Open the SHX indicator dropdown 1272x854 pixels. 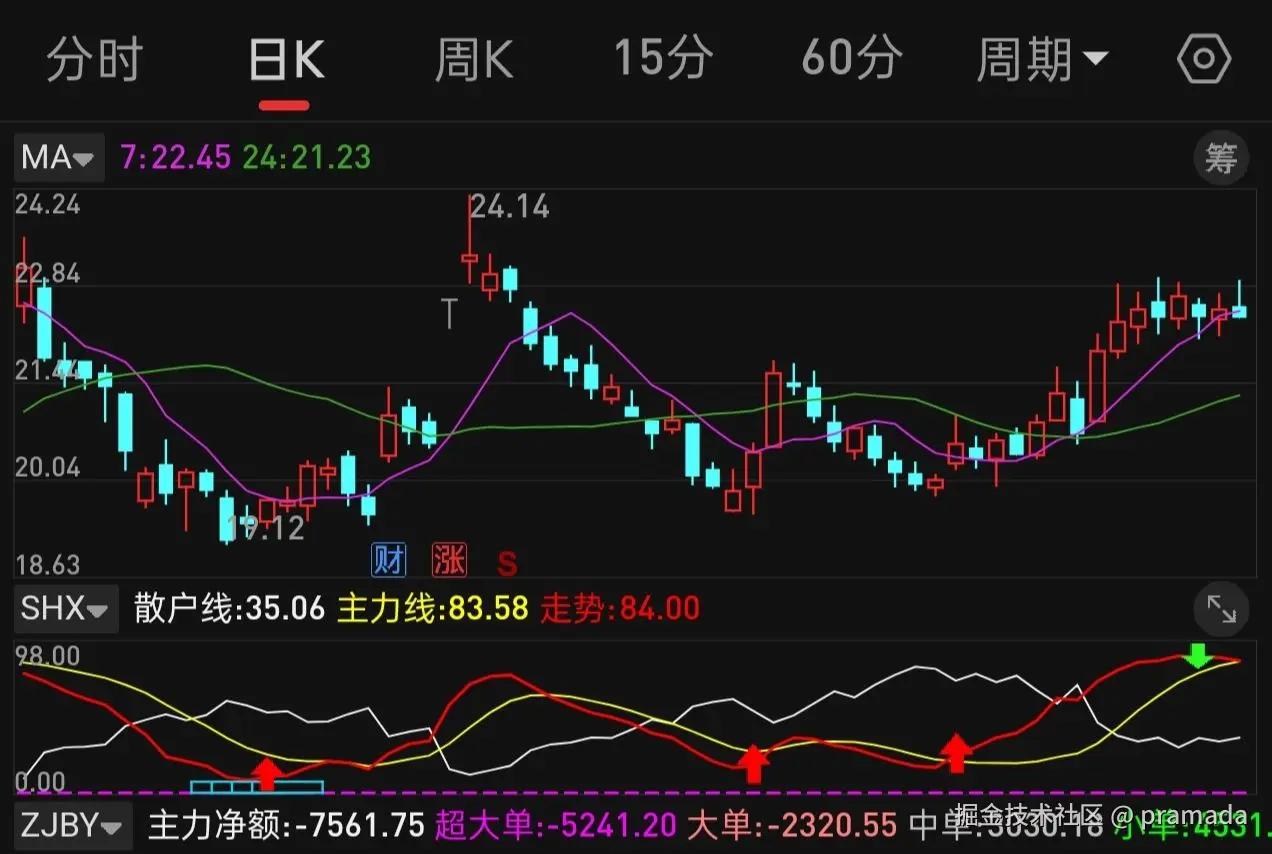(x=66, y=608)
